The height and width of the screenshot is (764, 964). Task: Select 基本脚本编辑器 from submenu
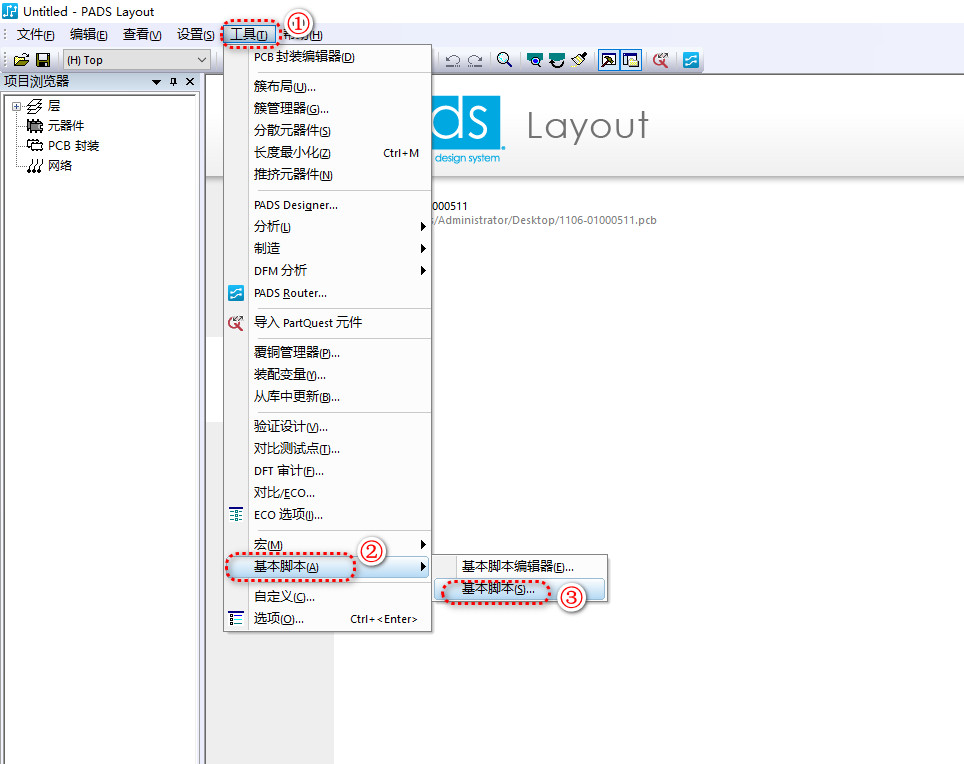(517, 567)
